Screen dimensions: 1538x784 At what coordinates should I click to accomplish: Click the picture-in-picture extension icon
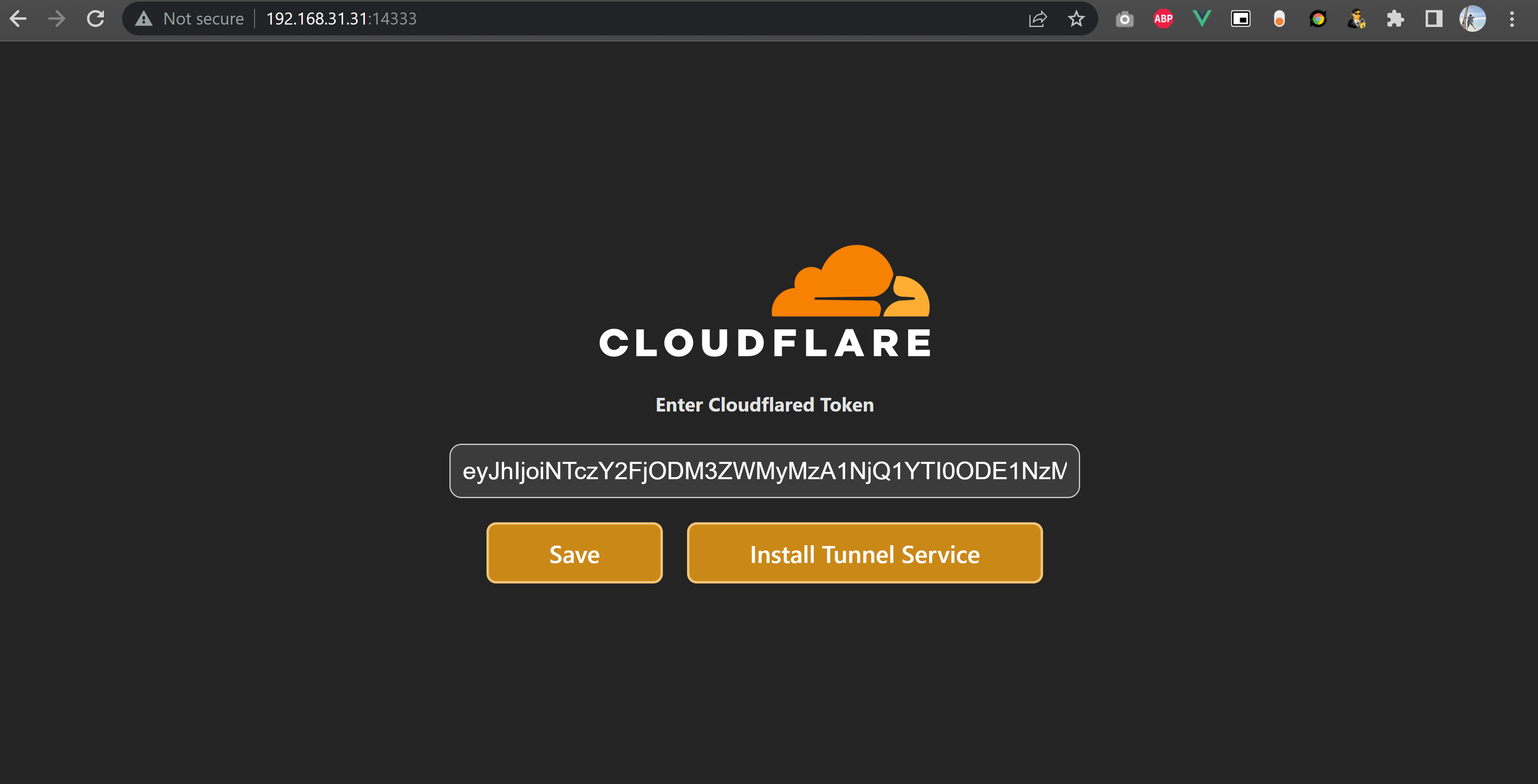1241,19
